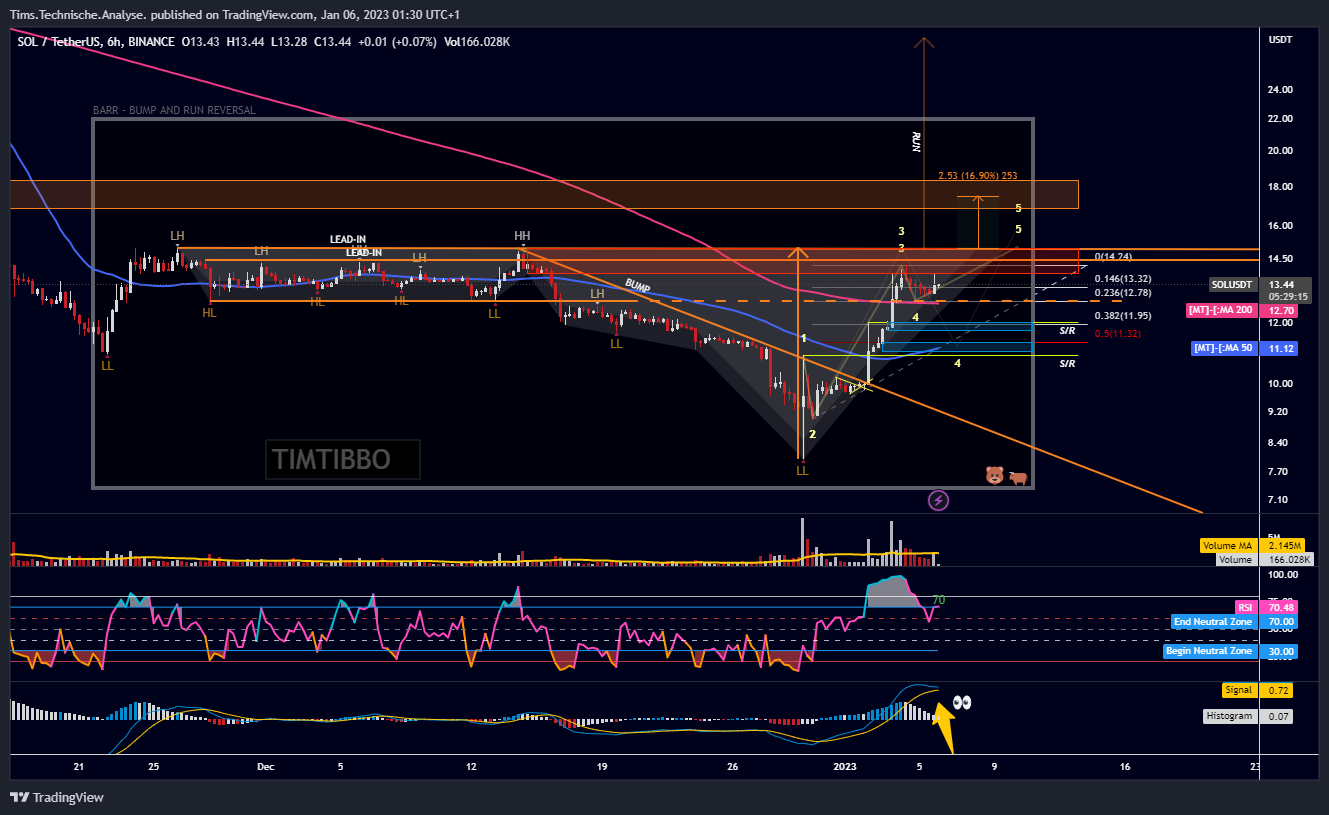Click yellow wave number 2 label
1329x815 pixels.
click(x=812, y=434)
